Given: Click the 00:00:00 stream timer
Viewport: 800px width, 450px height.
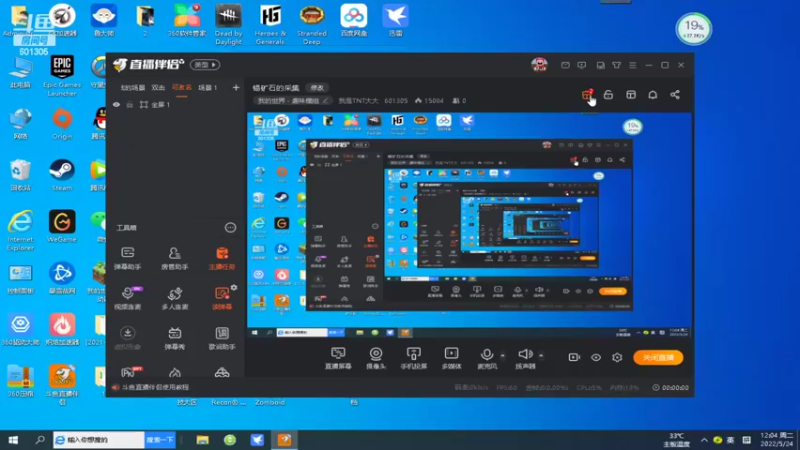Looking at the screenshot, I should (x=675, y=388).
